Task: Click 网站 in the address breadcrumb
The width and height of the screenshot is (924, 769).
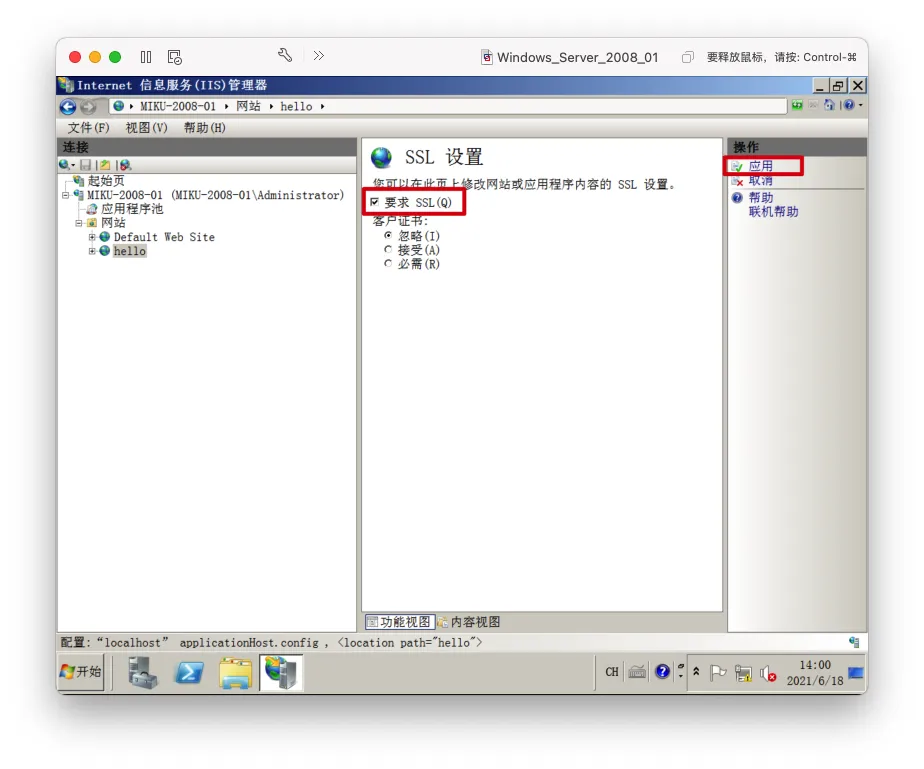Action: coord(248,107)
